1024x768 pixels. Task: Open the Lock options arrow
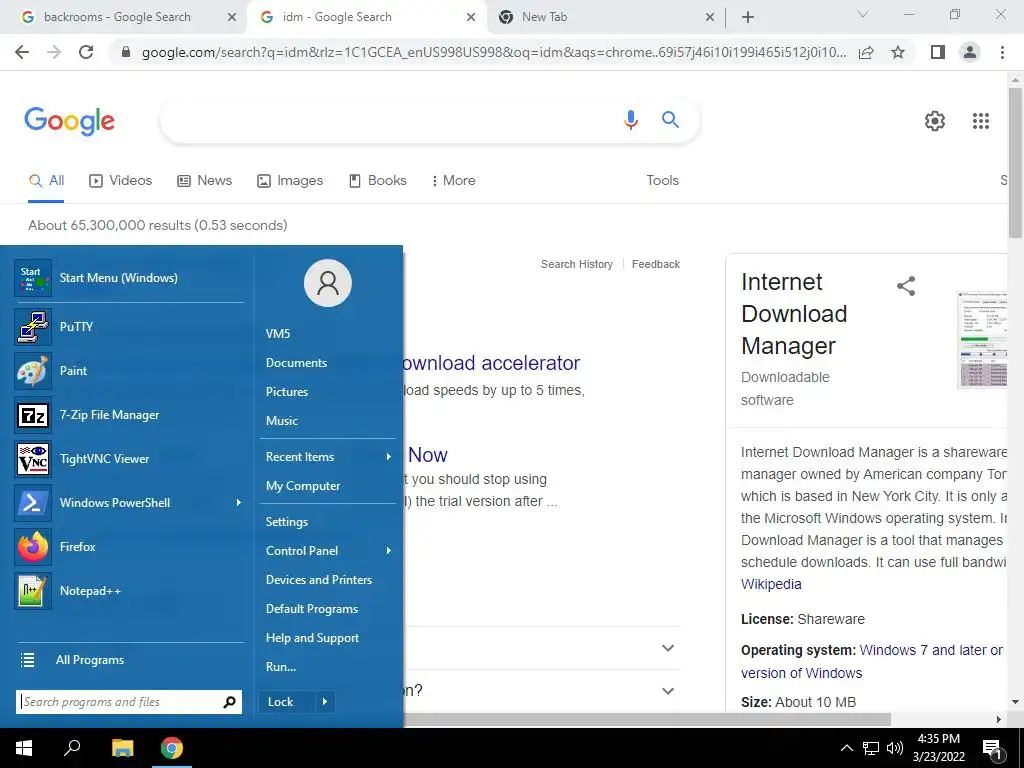(325, 702)
